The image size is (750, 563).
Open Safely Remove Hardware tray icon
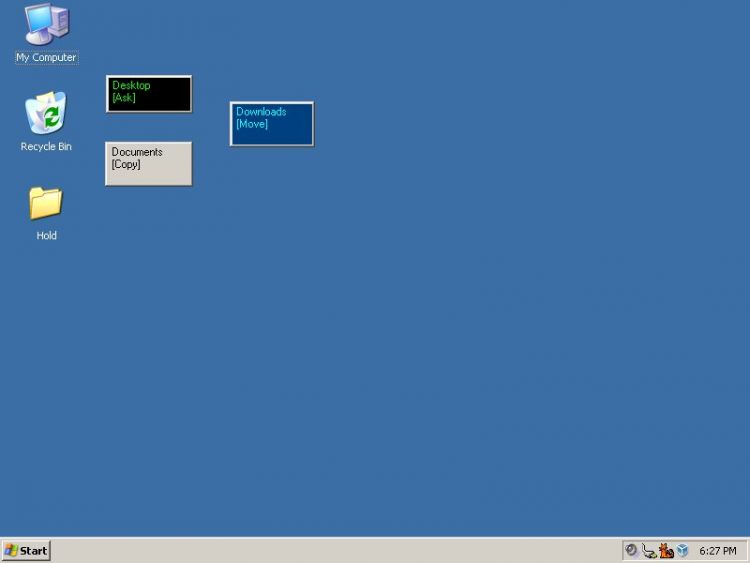pos(649,551)
